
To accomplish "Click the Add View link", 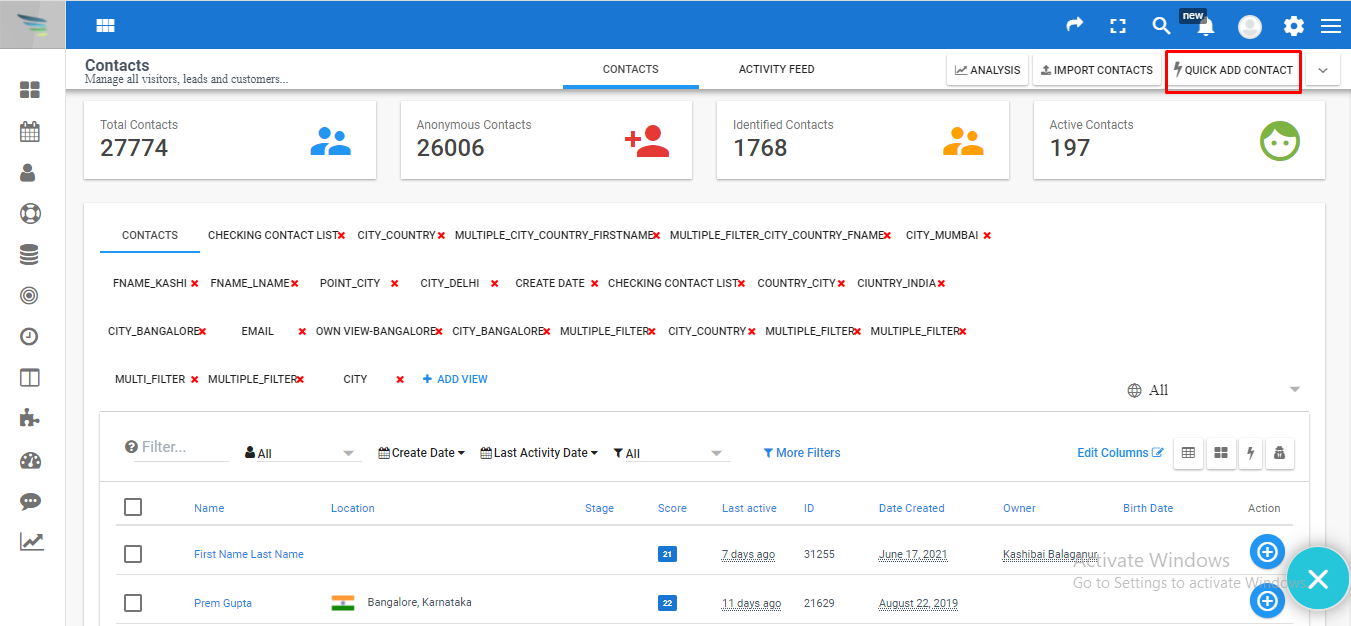I will click(455, 380).
